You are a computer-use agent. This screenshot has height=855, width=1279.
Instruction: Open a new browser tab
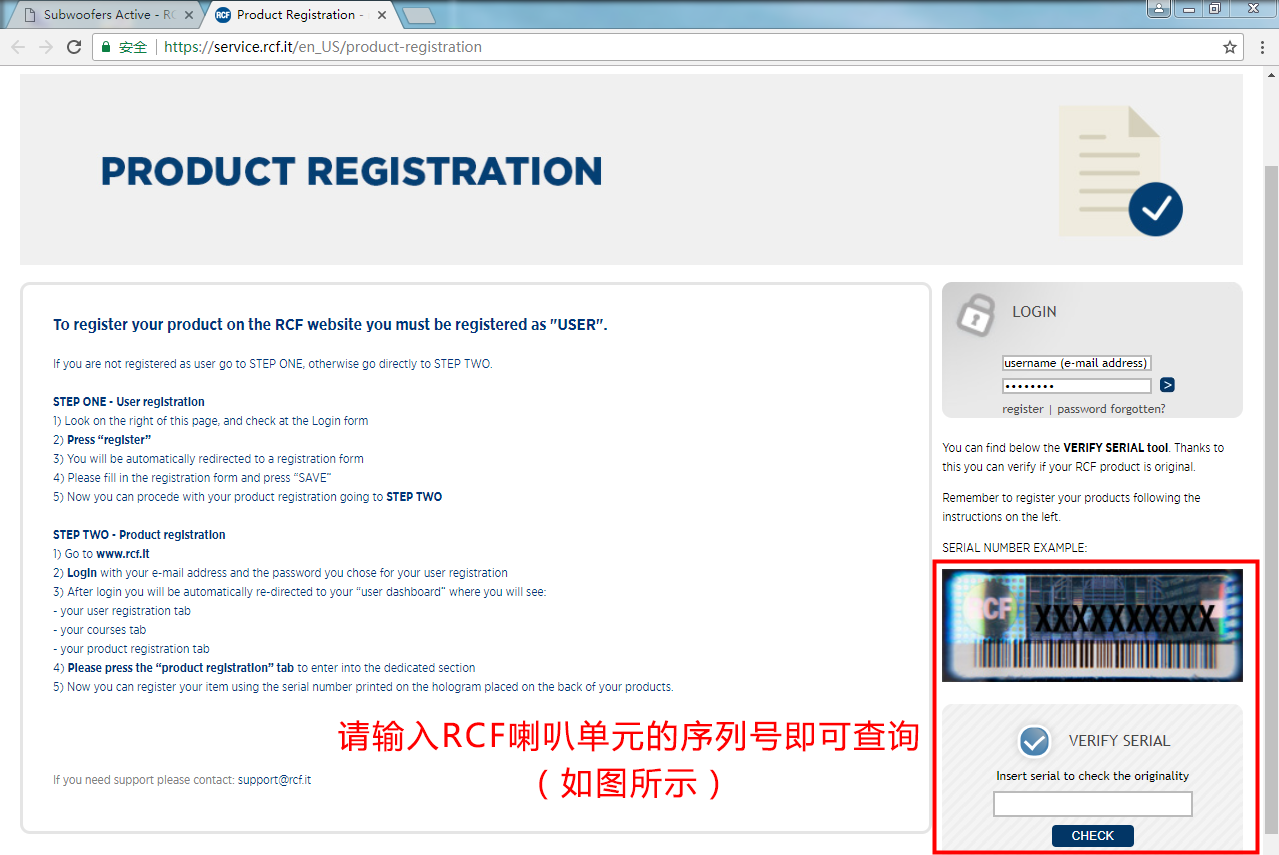(x=418, y=15)
